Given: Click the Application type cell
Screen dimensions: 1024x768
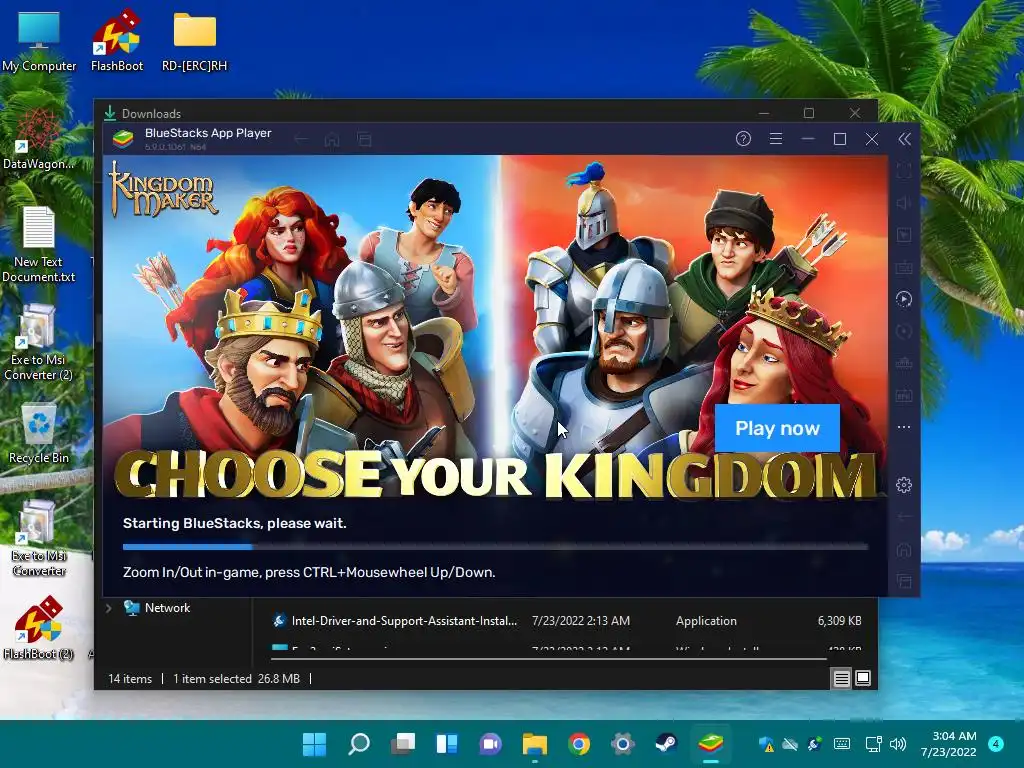Looking at the screenshot, I should pyautogui.click(x=706, y=621).
